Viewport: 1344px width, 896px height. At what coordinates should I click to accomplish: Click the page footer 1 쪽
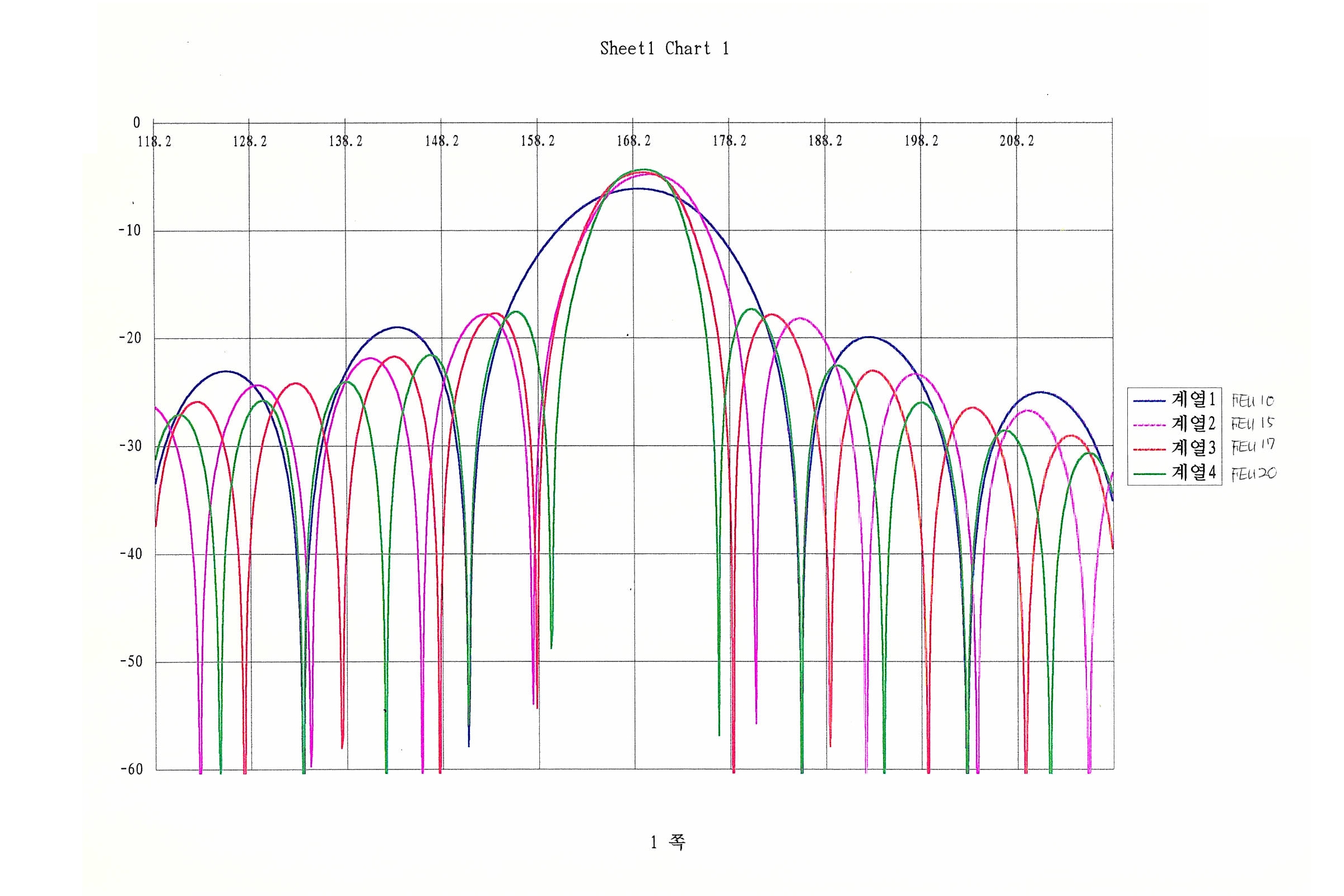668,842
